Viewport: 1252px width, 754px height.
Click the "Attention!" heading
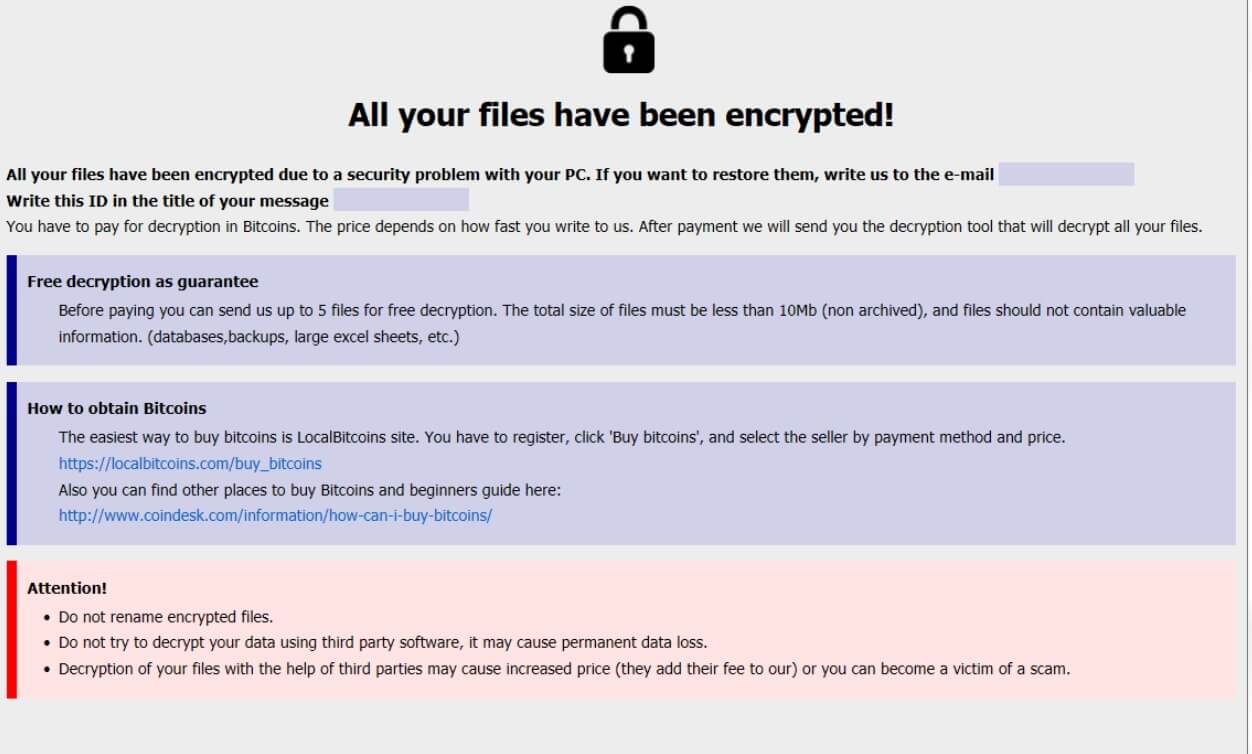tap(67, 588)
